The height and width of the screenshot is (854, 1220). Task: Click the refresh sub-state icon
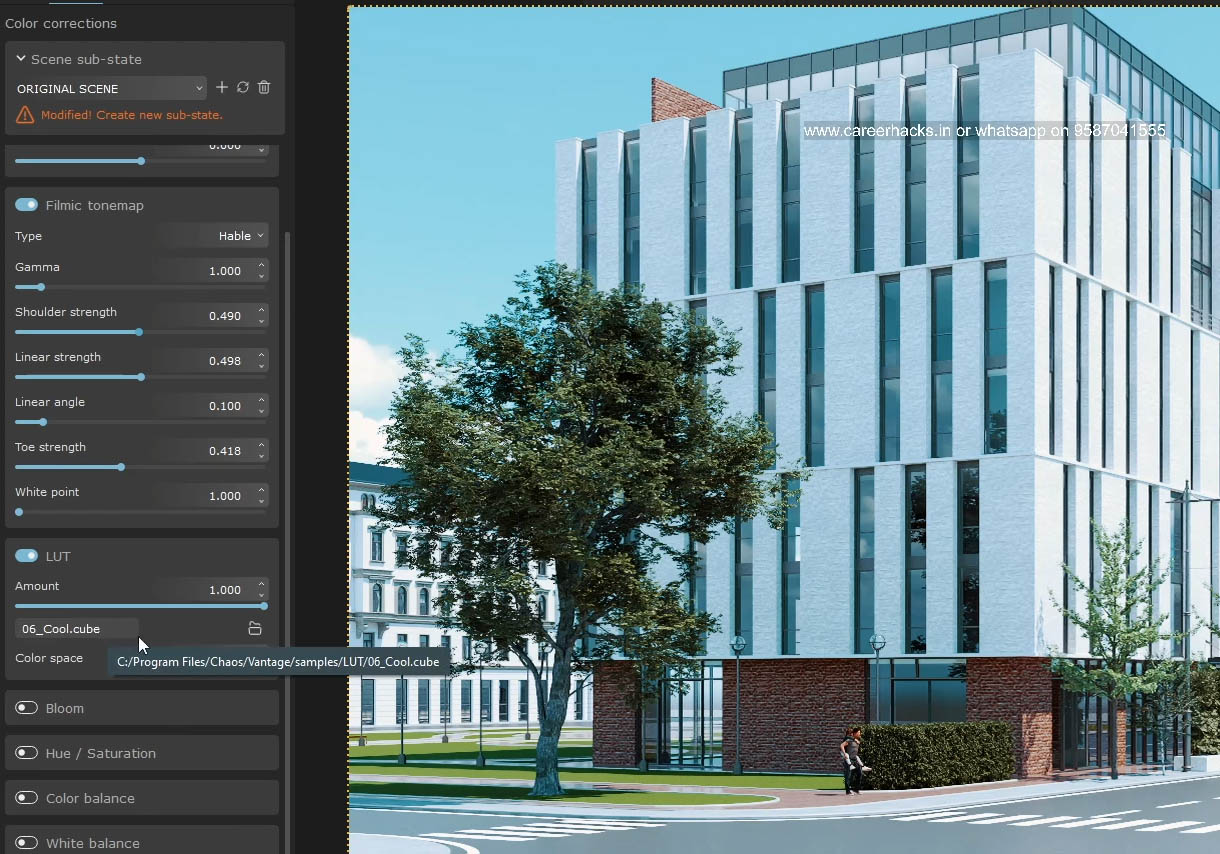(x=243, y=88)
